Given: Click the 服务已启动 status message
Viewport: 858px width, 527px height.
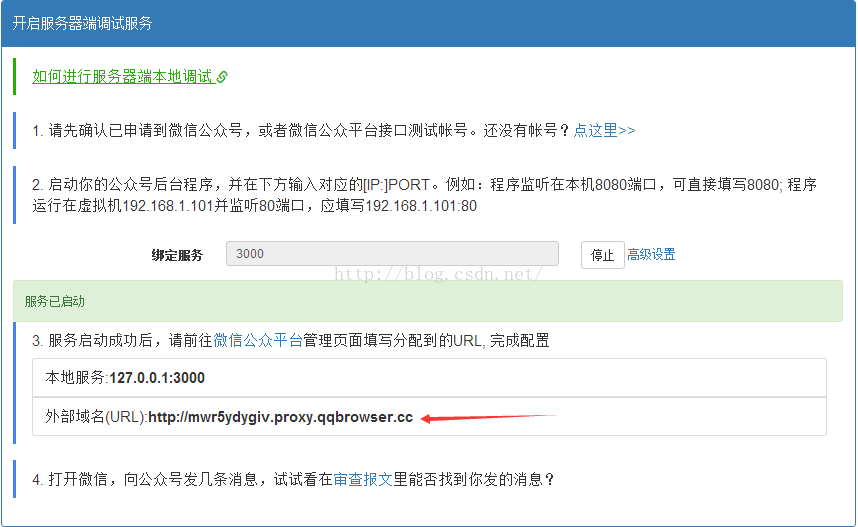Looking at the screenshot, I should tap(55, 302).
